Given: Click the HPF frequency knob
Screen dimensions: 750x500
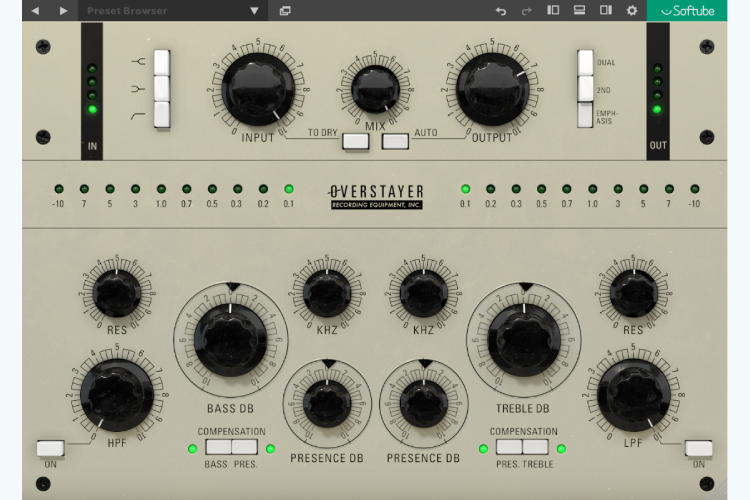Looking at the screenshot, I should (x=117, y=395).
